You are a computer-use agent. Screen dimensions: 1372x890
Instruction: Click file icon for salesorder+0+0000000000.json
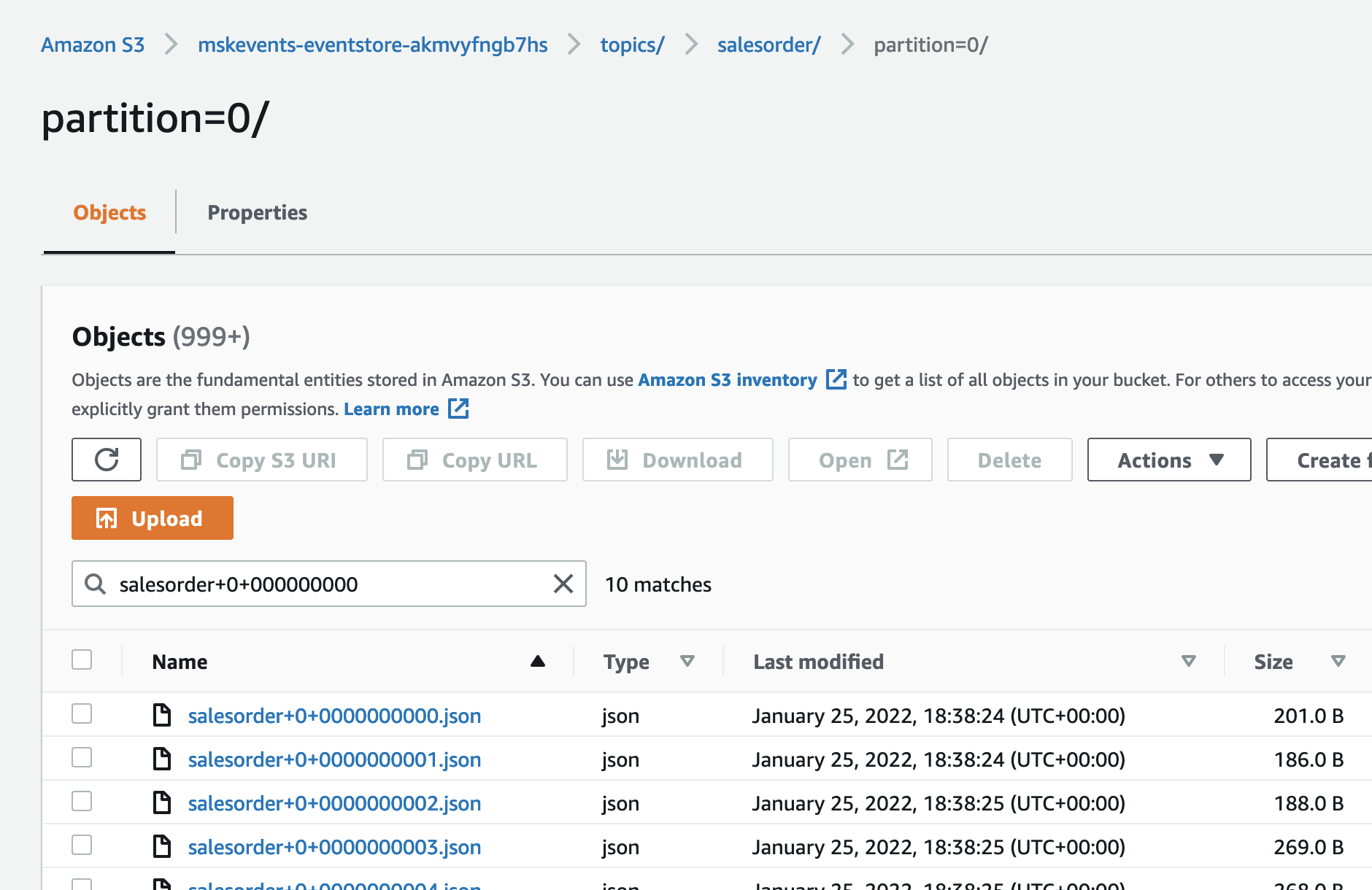click(162, 715)
